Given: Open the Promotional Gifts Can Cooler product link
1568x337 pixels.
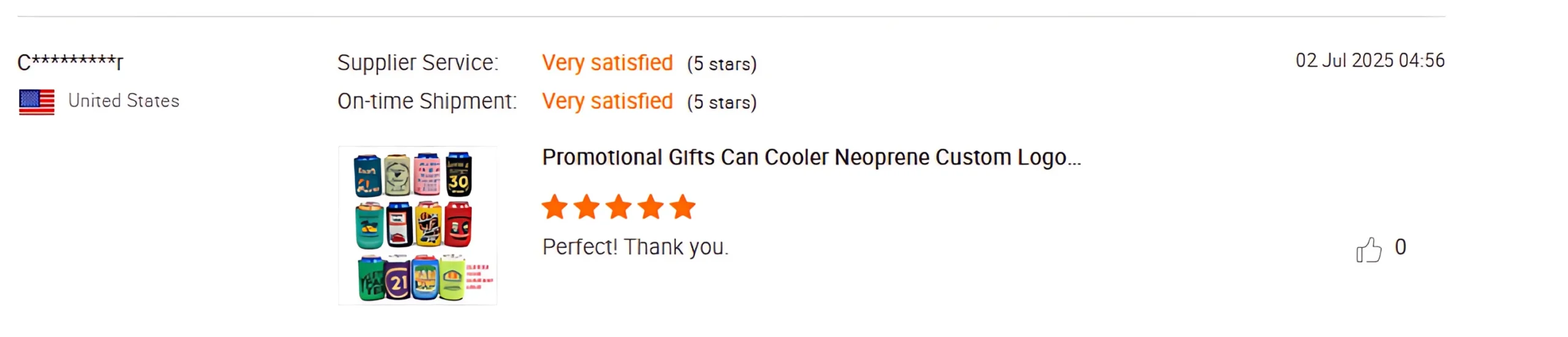Looking at the screenshot, I should pyautogui.click(x=811, y=158).
